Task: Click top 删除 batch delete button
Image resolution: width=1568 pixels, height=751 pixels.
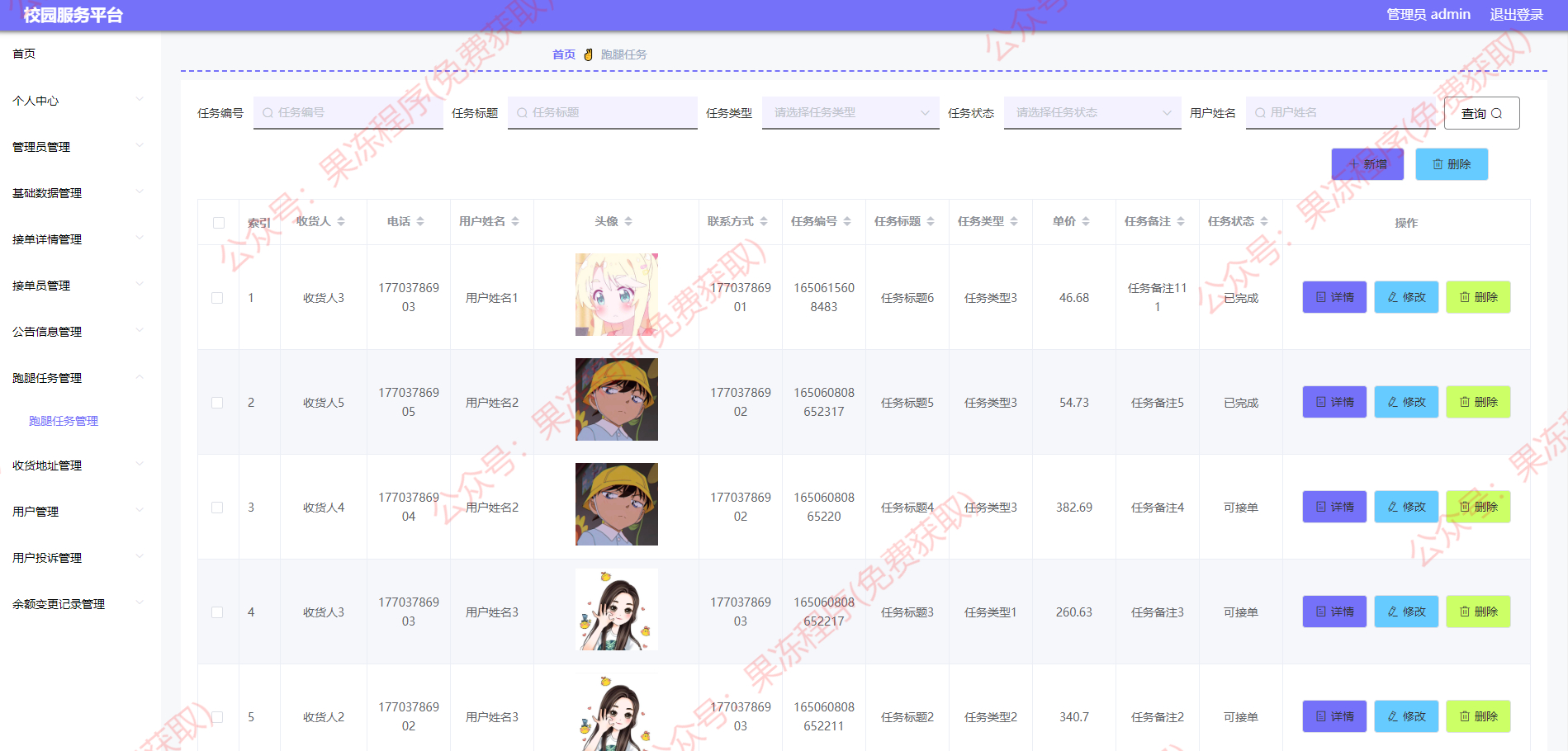Action: (1452, 164)
